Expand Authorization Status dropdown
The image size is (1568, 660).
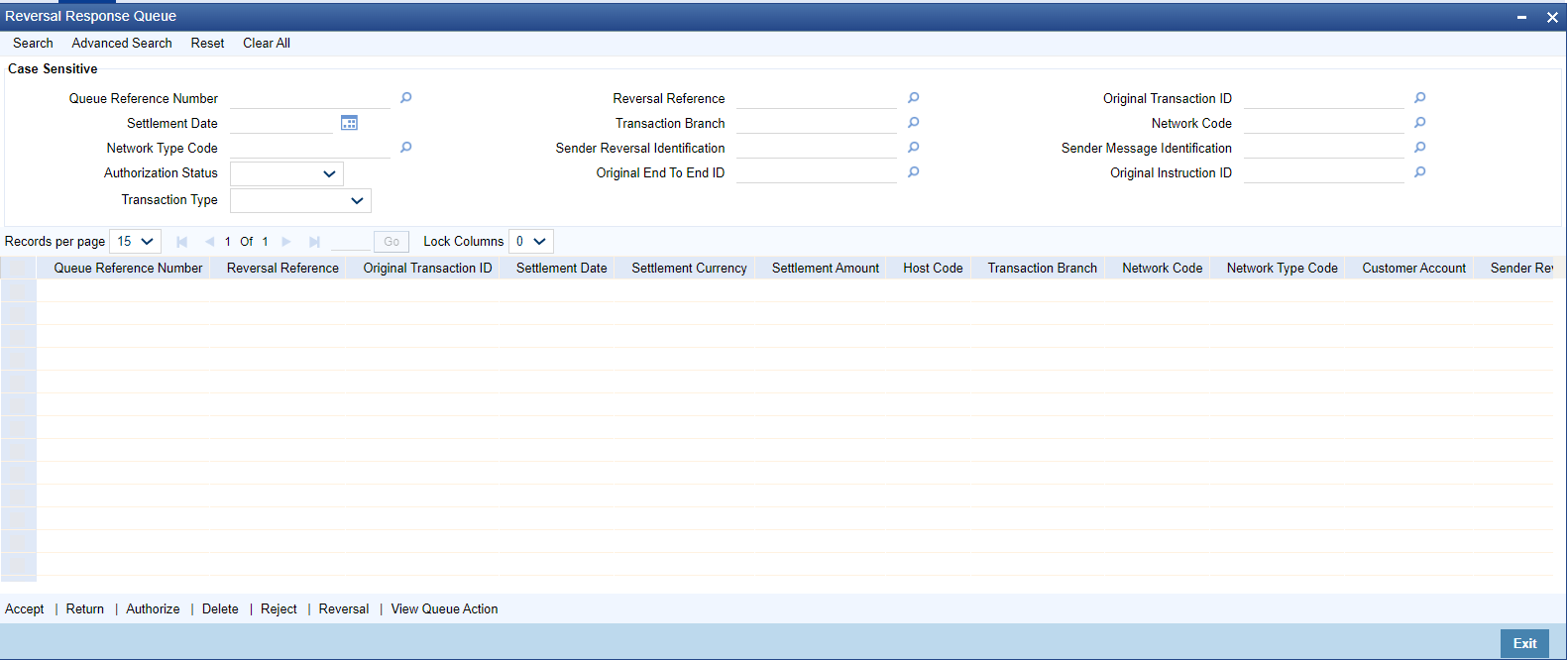coord(286,174)
